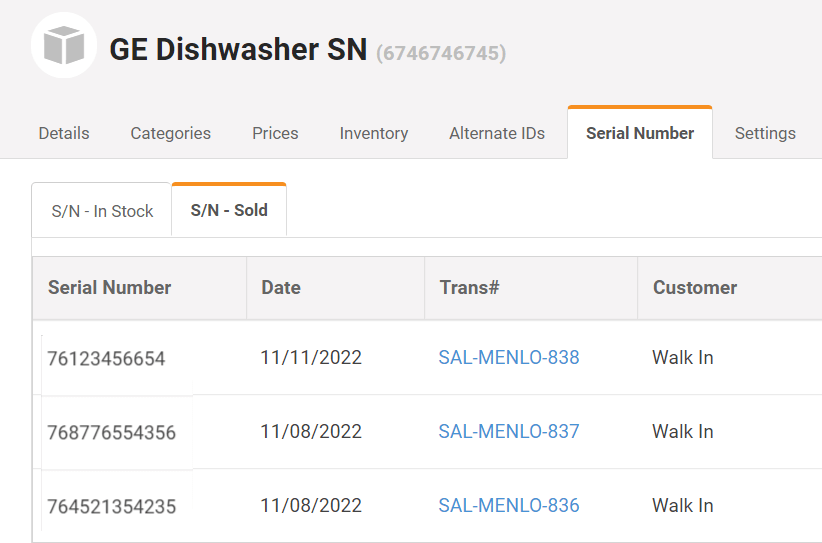Select the Alternate IDs tab
Image resolution: width=822 pixels, height=543 pixels.
click(x=497, y=133)
